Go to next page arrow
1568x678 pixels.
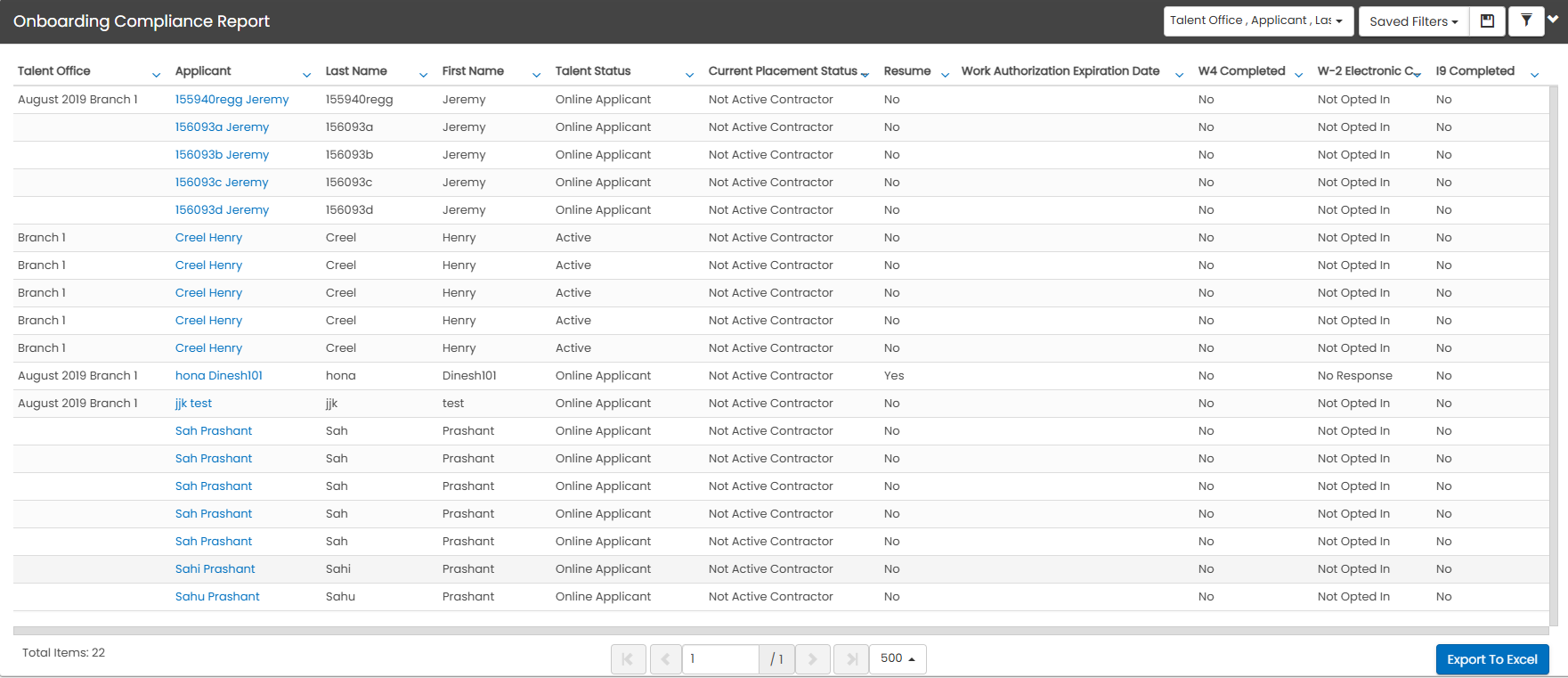[812, 659]
